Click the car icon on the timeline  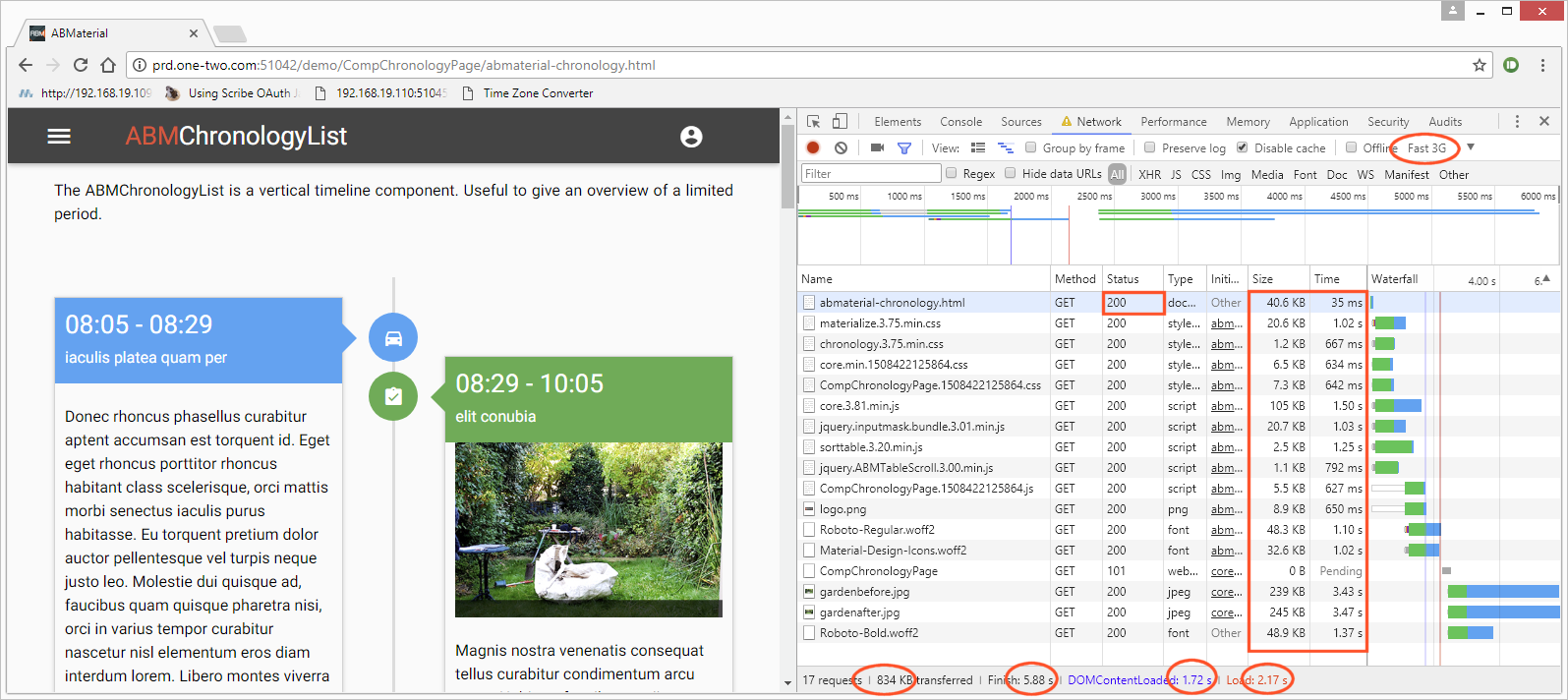[x=393, y=338]
